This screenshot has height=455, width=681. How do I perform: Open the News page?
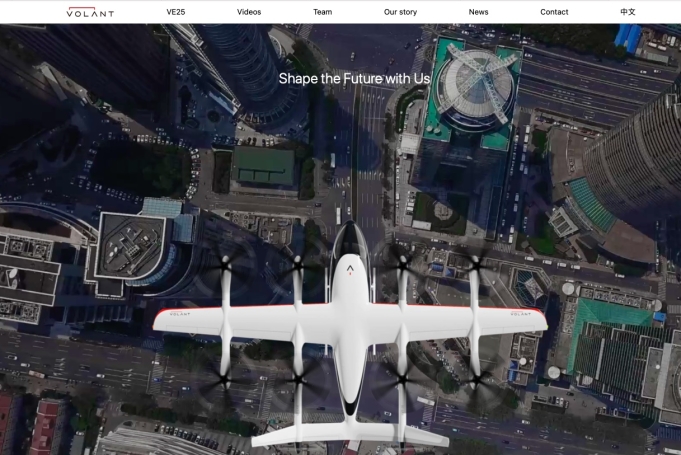point(478,12)
